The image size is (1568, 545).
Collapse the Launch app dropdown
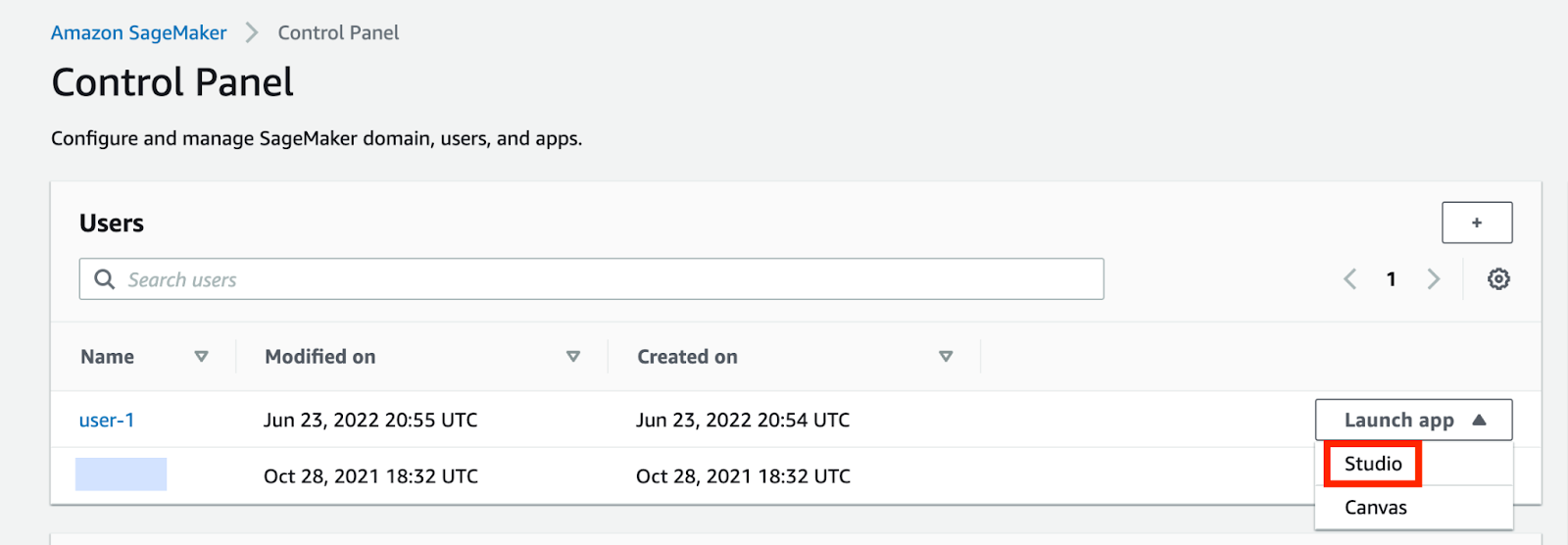click(x=1412, y=420)
